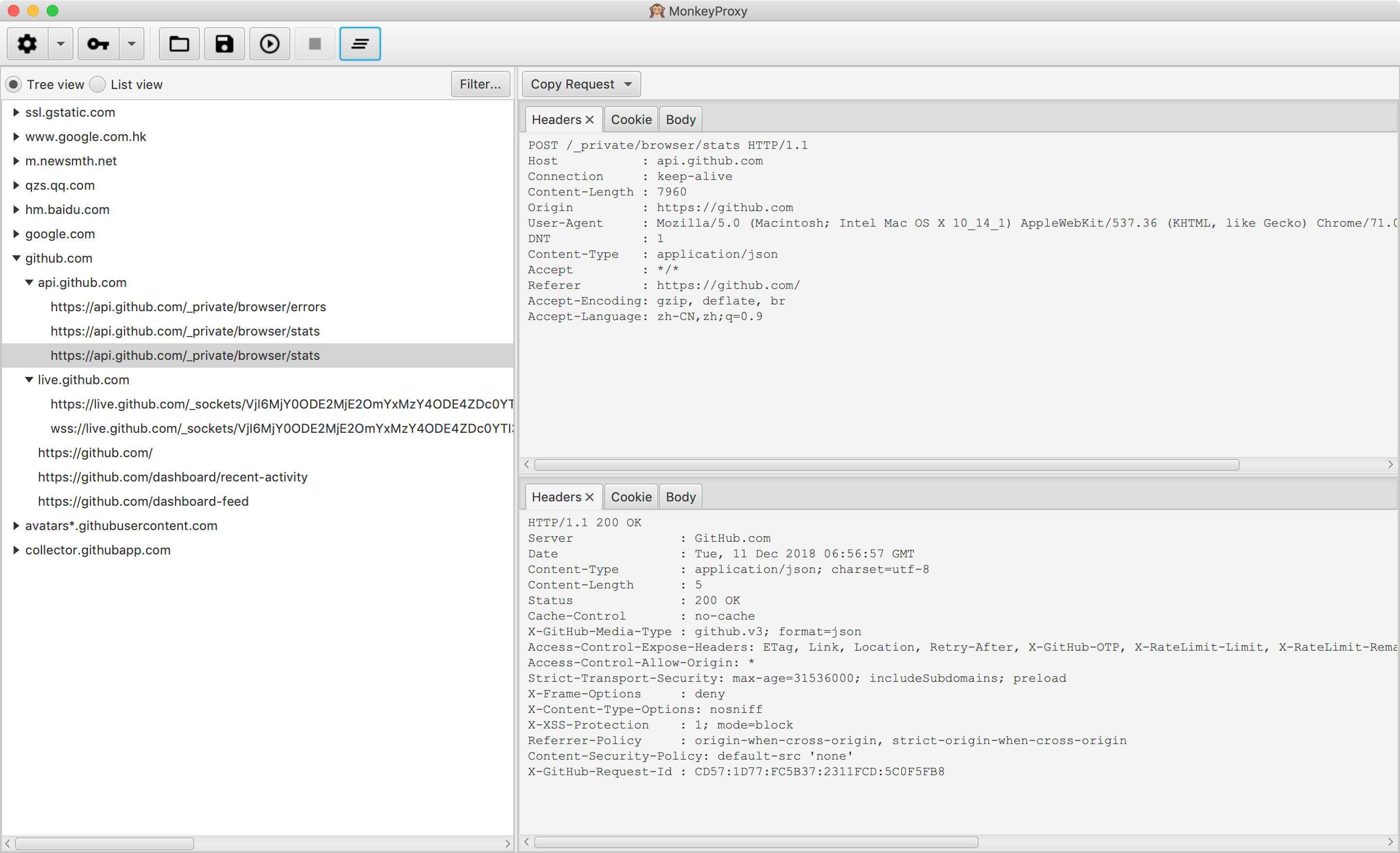
Task: Open a file with folder icon
Action: (179, 44)
